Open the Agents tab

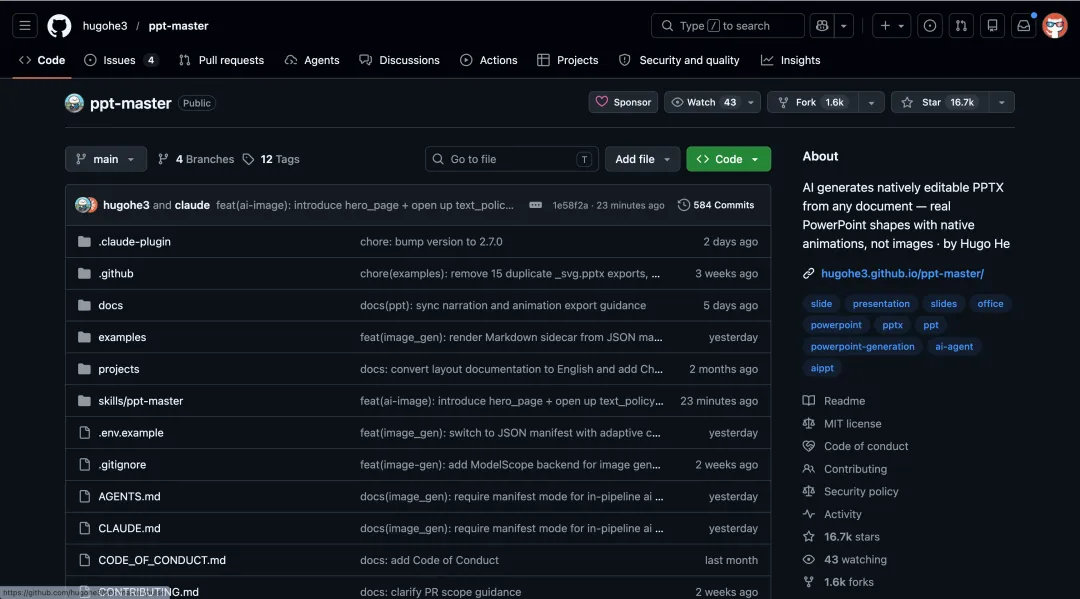[312, 60]
